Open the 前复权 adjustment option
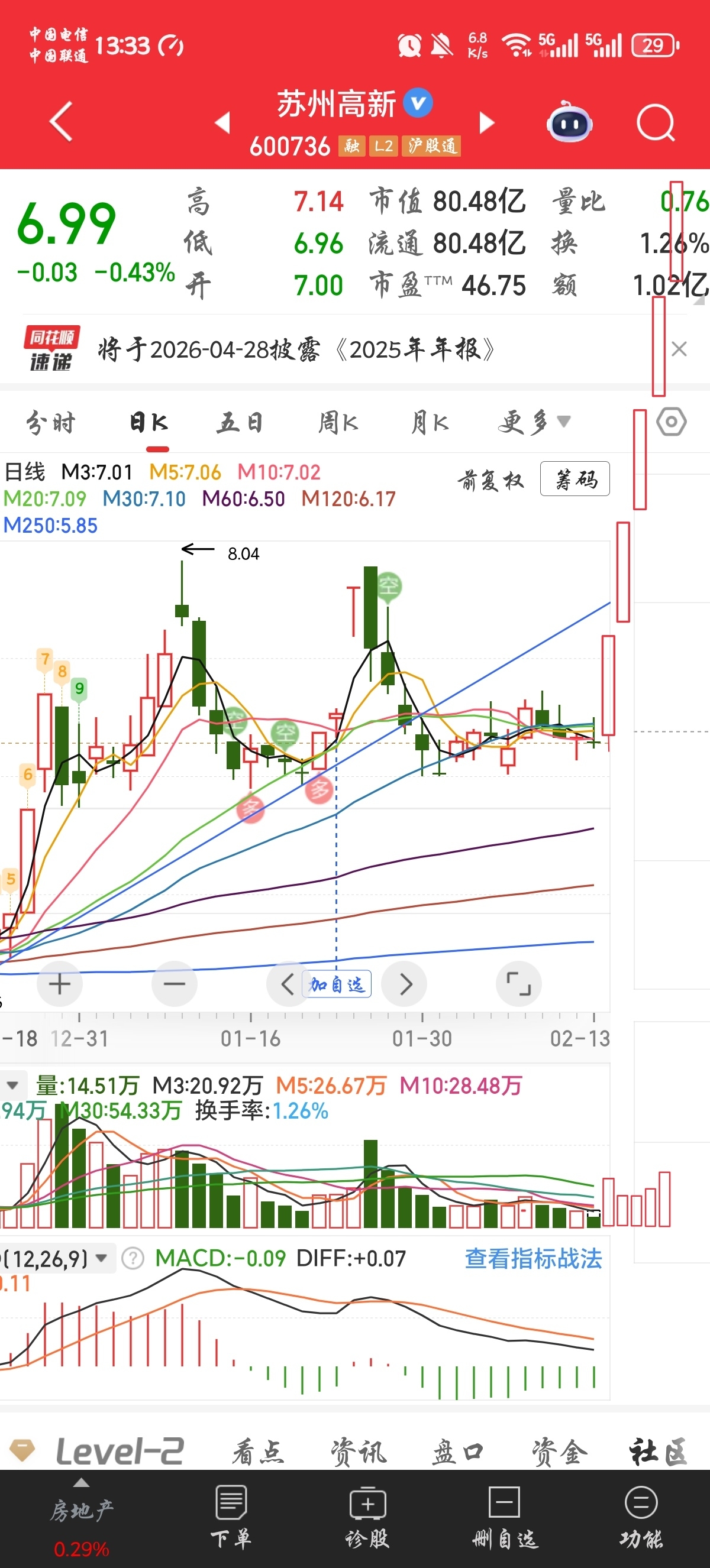The width and height of the screenshot is (710, 1568). click(491, 480)
